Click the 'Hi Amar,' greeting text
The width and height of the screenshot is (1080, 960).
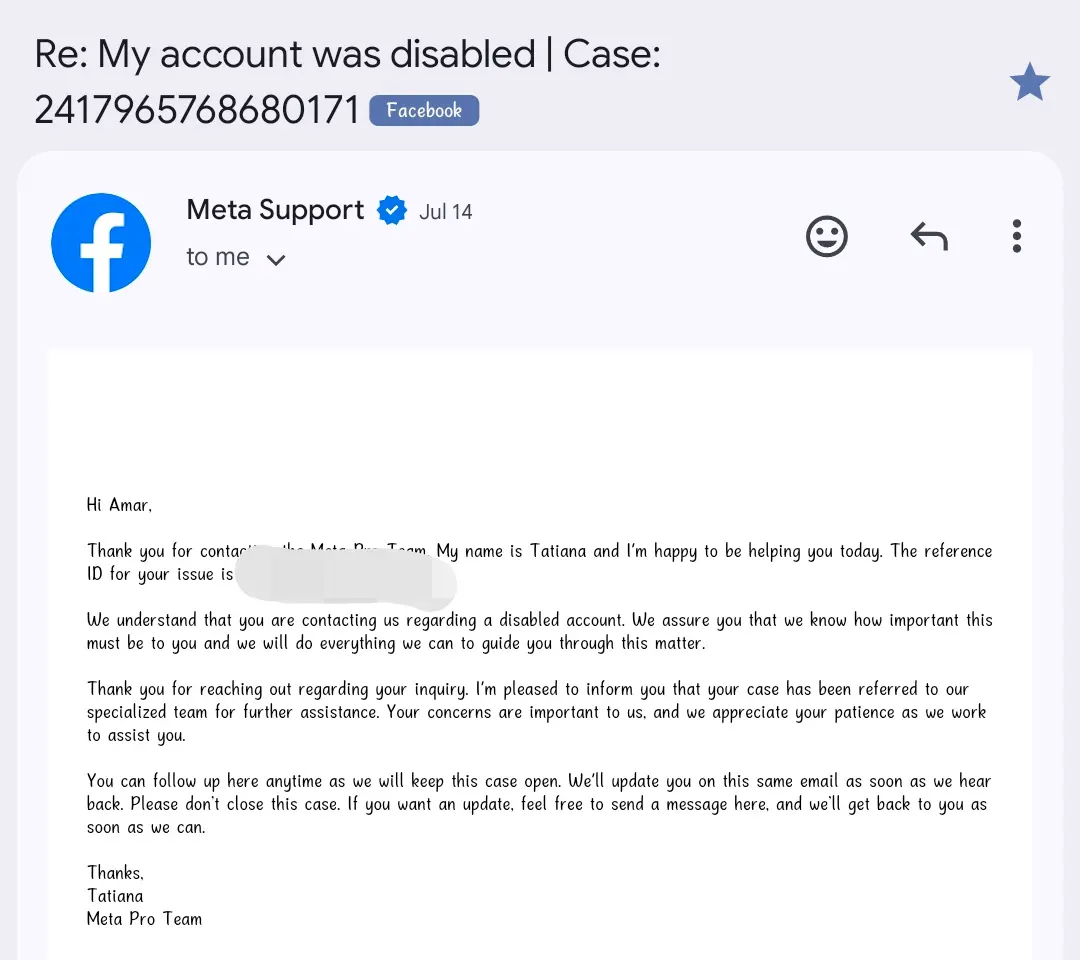pyautogui.click(x=119, y=505)
